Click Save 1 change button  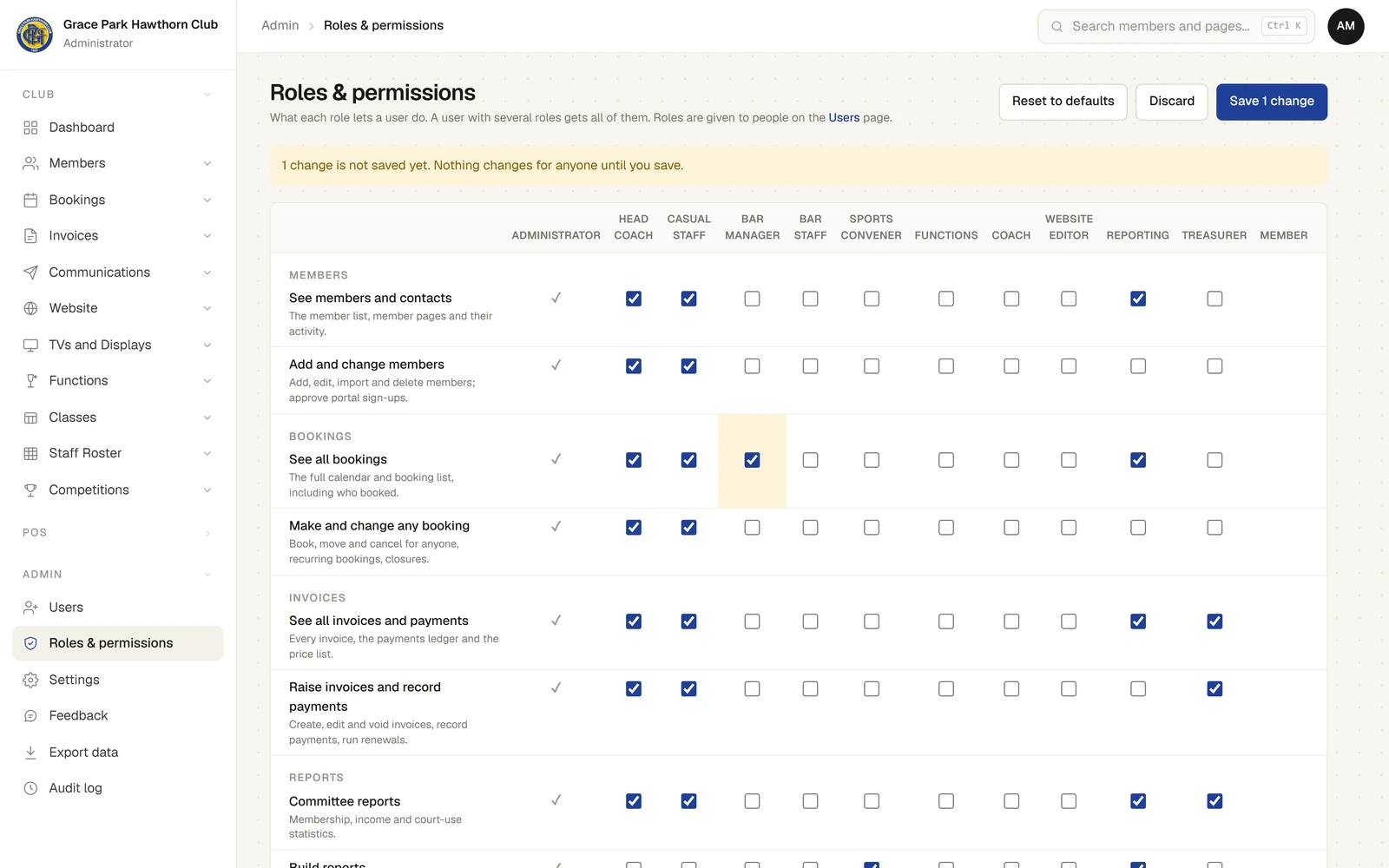[x=1271, y=102]
